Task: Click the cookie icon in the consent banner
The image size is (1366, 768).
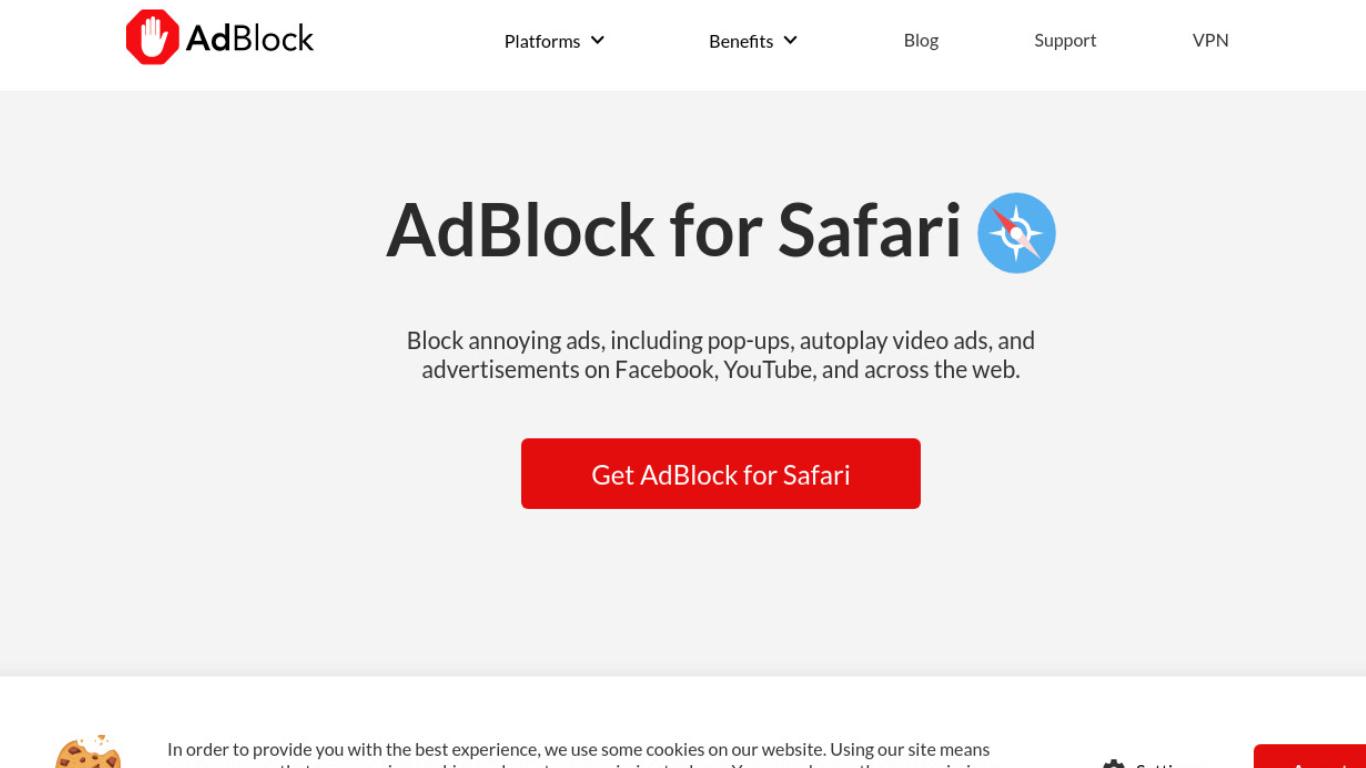Action: (88, 752)
